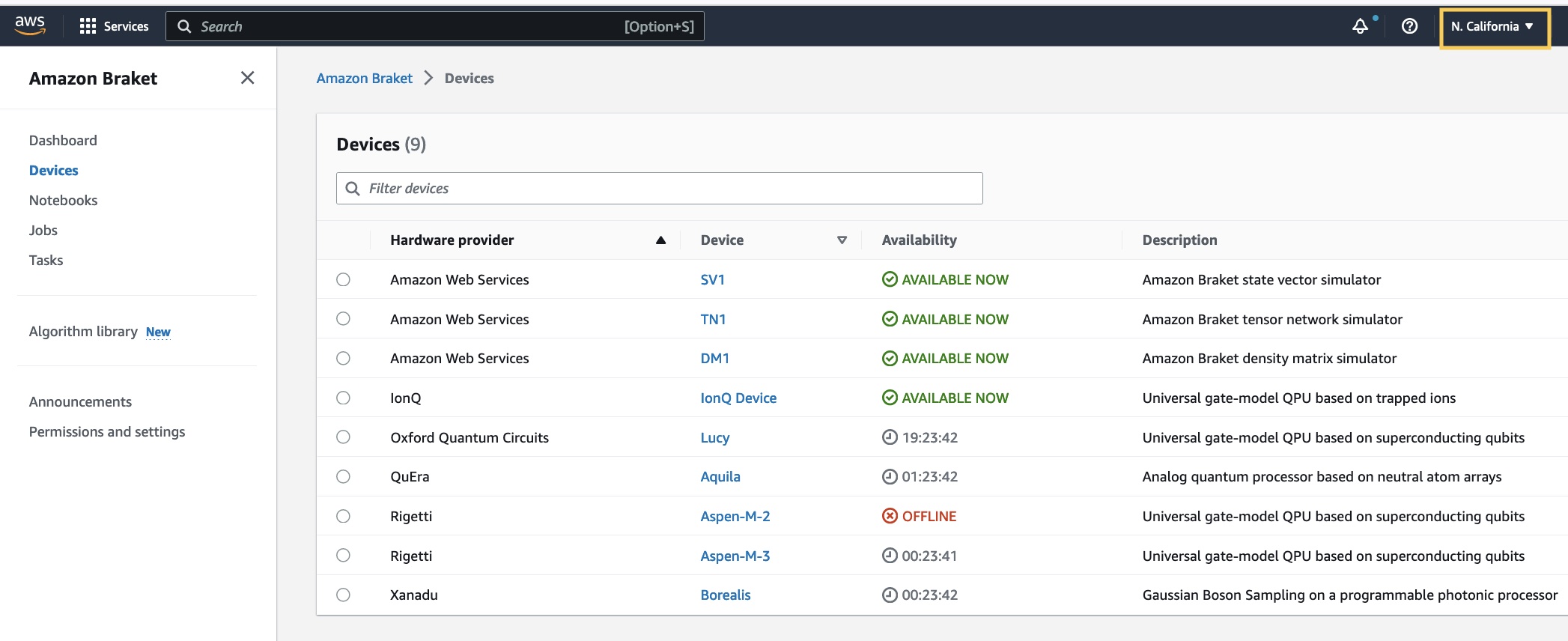
Task: Select the TN1 device radio button
Action: pyautogui.click(x=343, y=319)
